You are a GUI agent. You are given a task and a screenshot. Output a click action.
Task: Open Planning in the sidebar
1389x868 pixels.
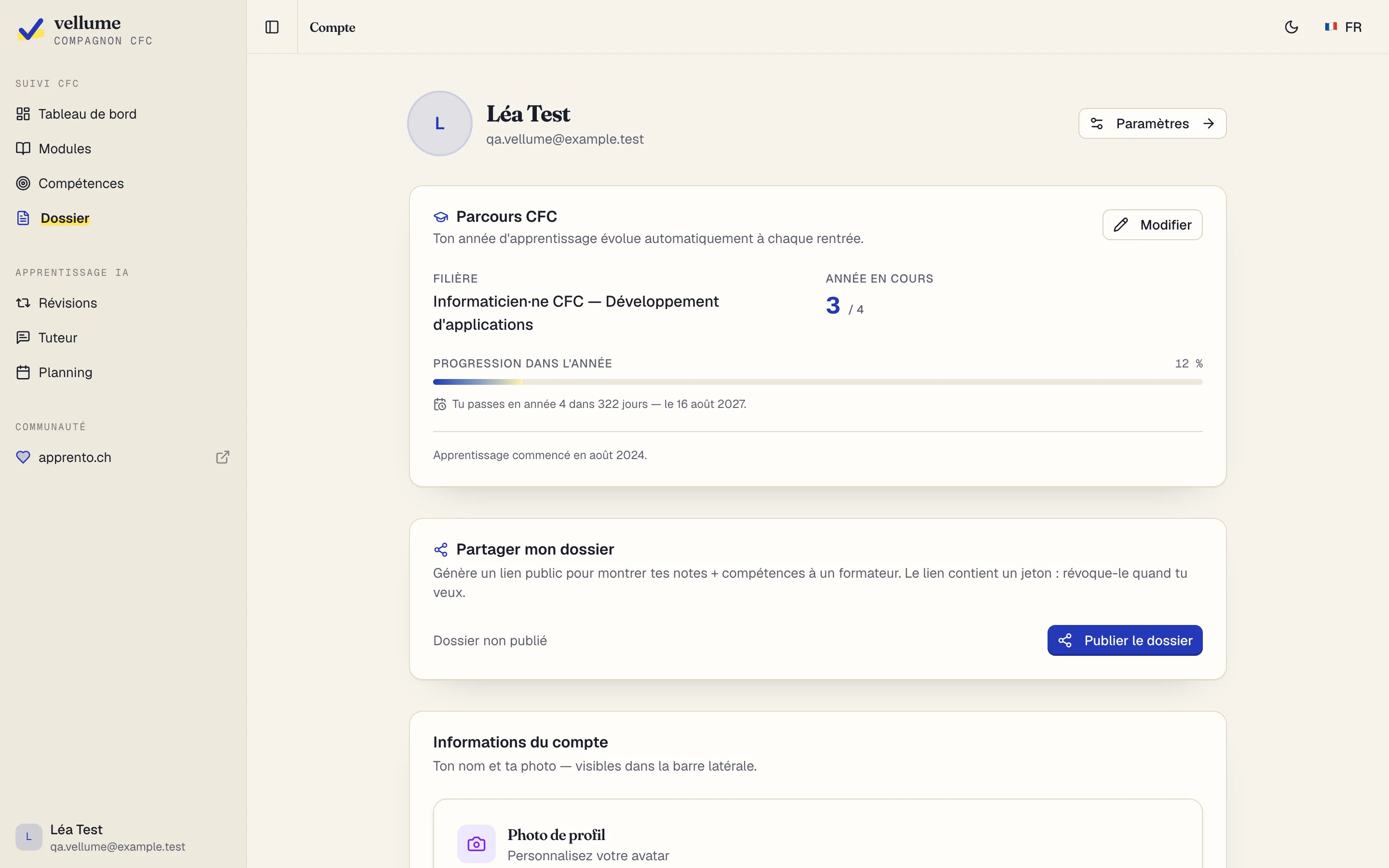coord(123,372)
